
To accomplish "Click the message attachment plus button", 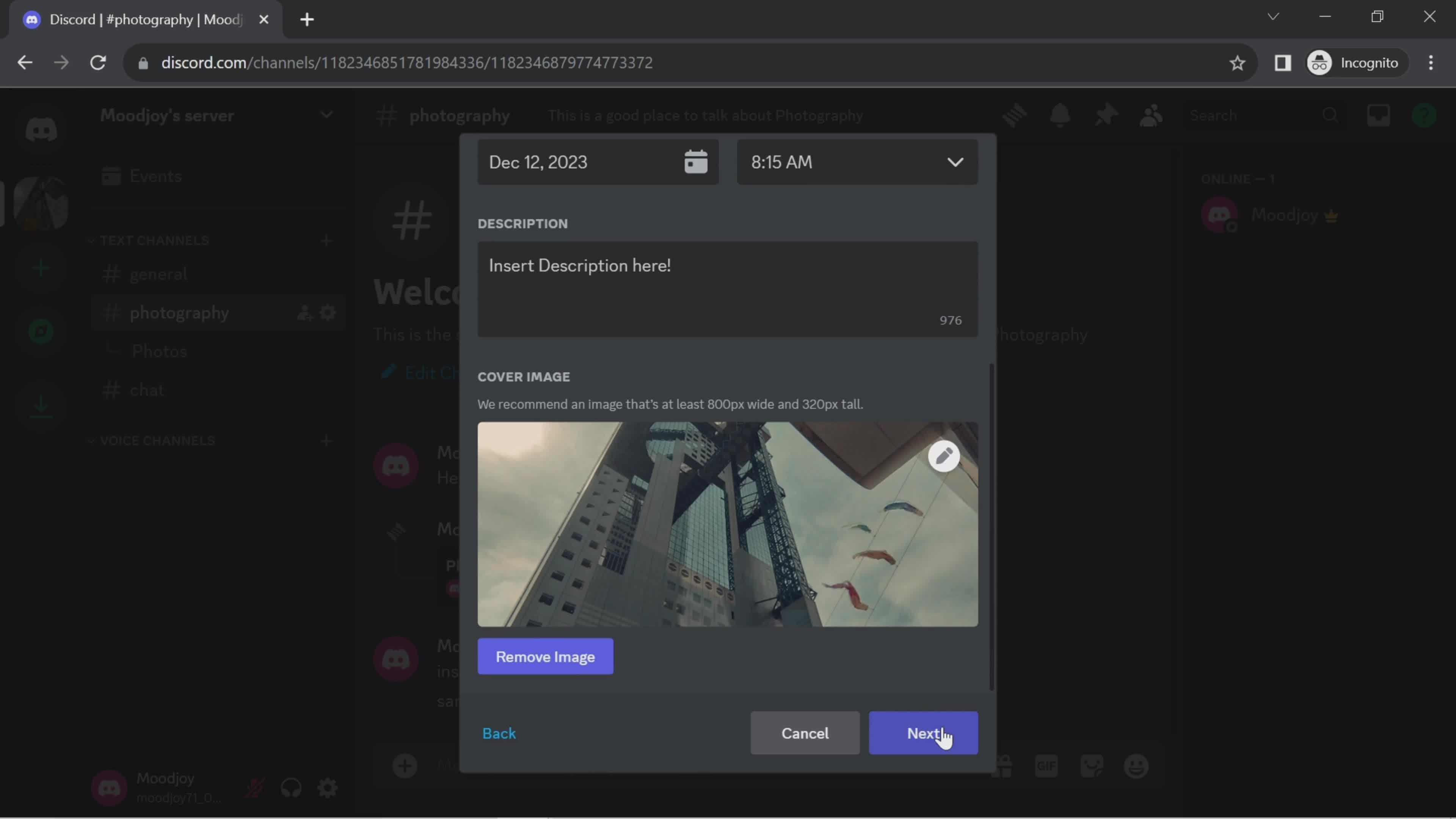I will click(405, 766).
